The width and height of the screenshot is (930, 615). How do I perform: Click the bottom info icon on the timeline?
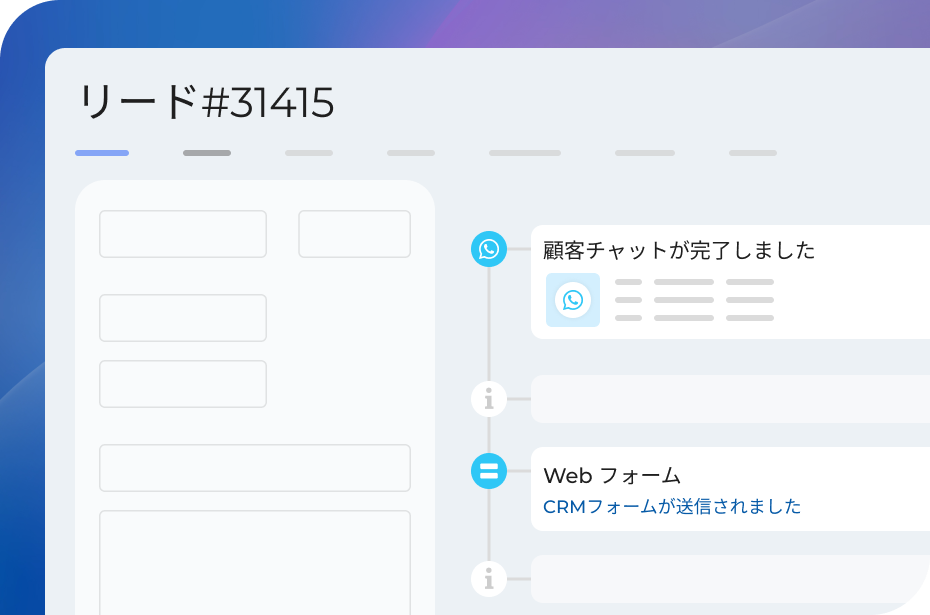[x=488, y=578]
